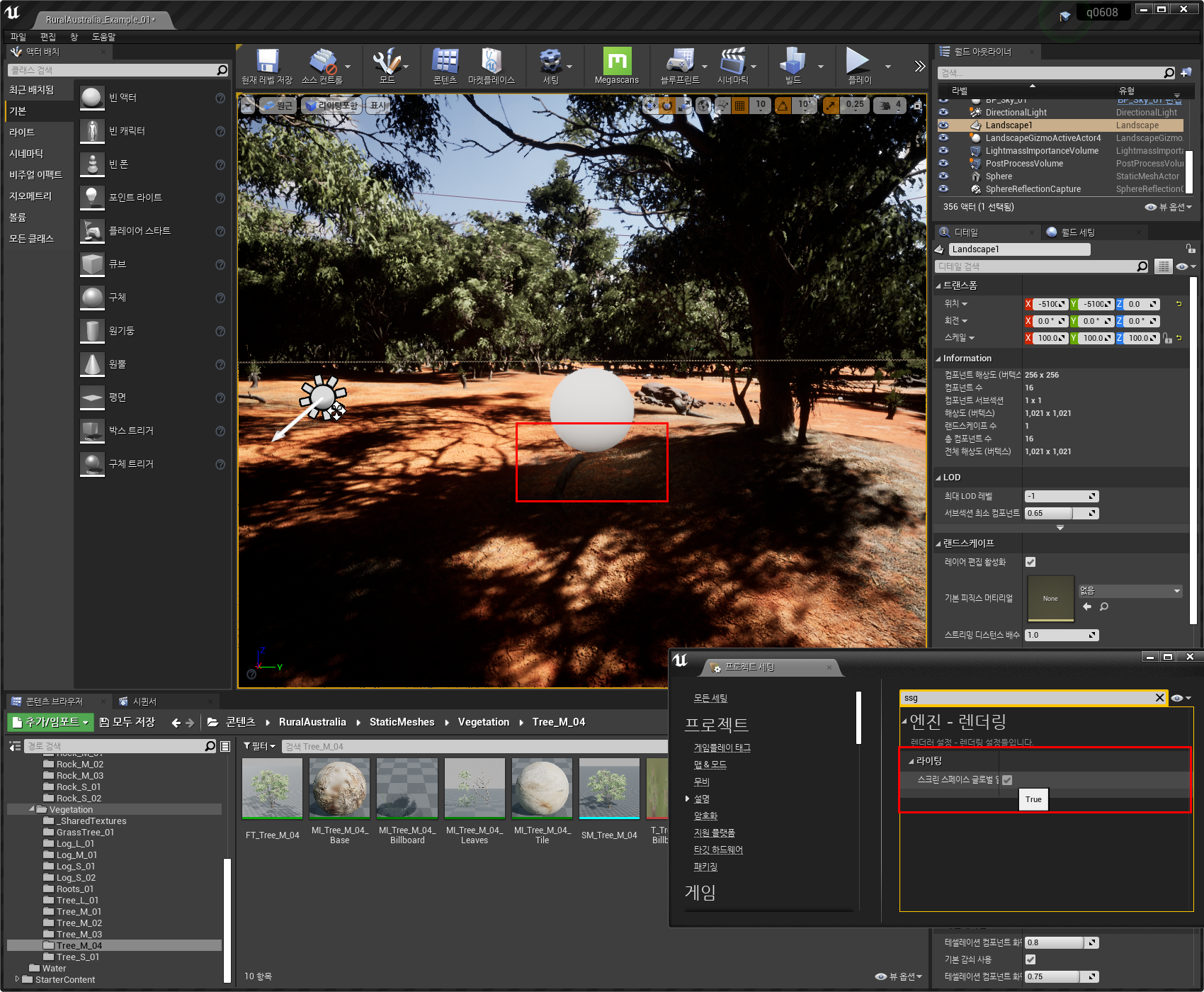
Task: Click the Build toolbar icon
Action: click(793, 62)
